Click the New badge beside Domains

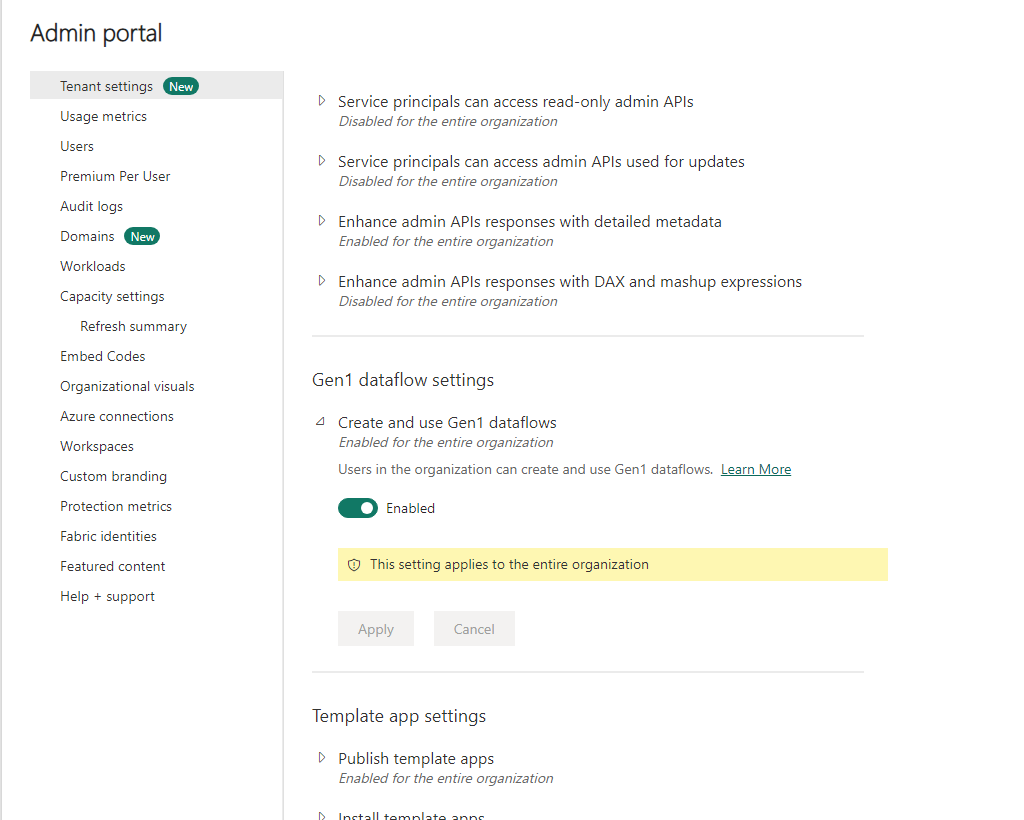point(142,236)
